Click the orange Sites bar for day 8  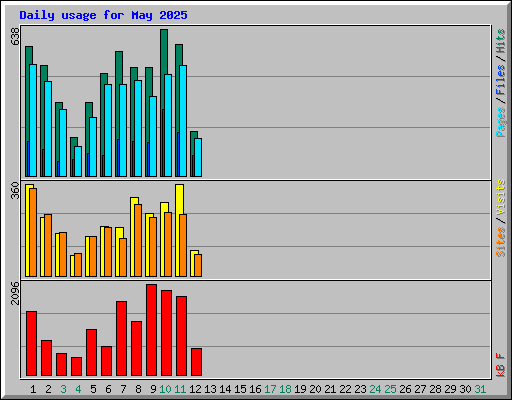pyautogui.click(x=138, y=240)
